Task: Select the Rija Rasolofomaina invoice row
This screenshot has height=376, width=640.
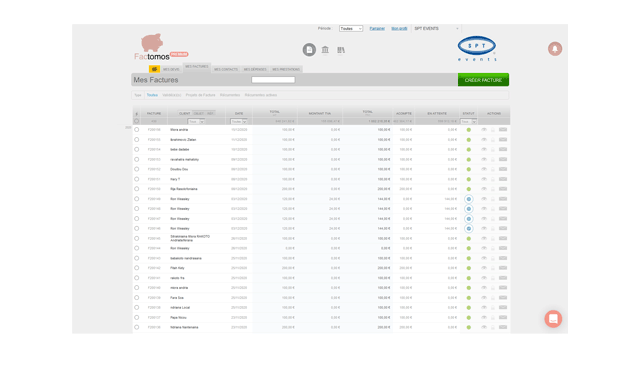Action: [x=137, y=189]
